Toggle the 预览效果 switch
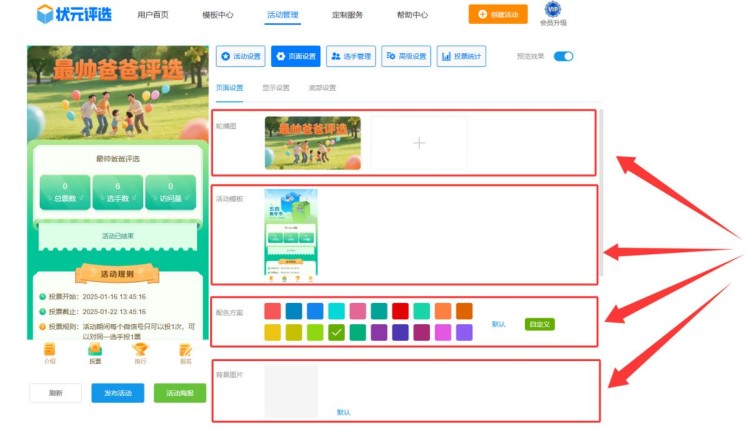750x428 pixels. [564, 57]
